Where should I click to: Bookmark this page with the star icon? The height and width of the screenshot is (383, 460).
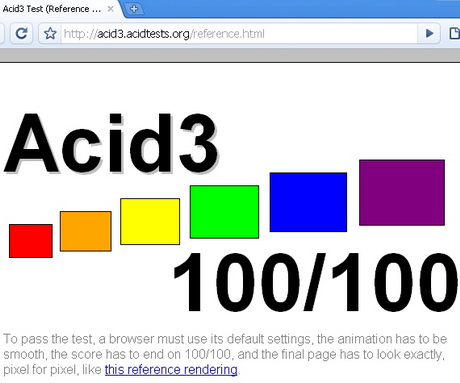pyautogui.click(x=50, y=33)
